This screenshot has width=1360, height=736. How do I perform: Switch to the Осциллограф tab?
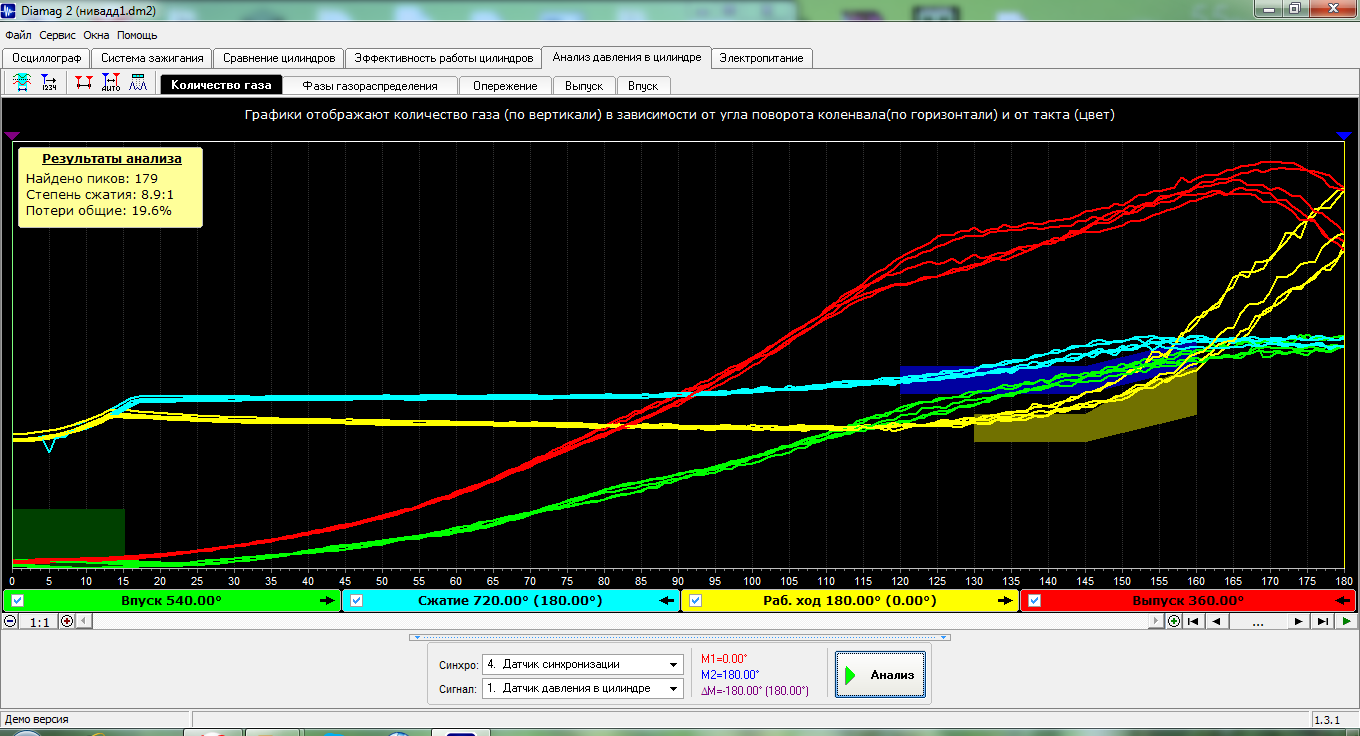(x=47, y=58)
